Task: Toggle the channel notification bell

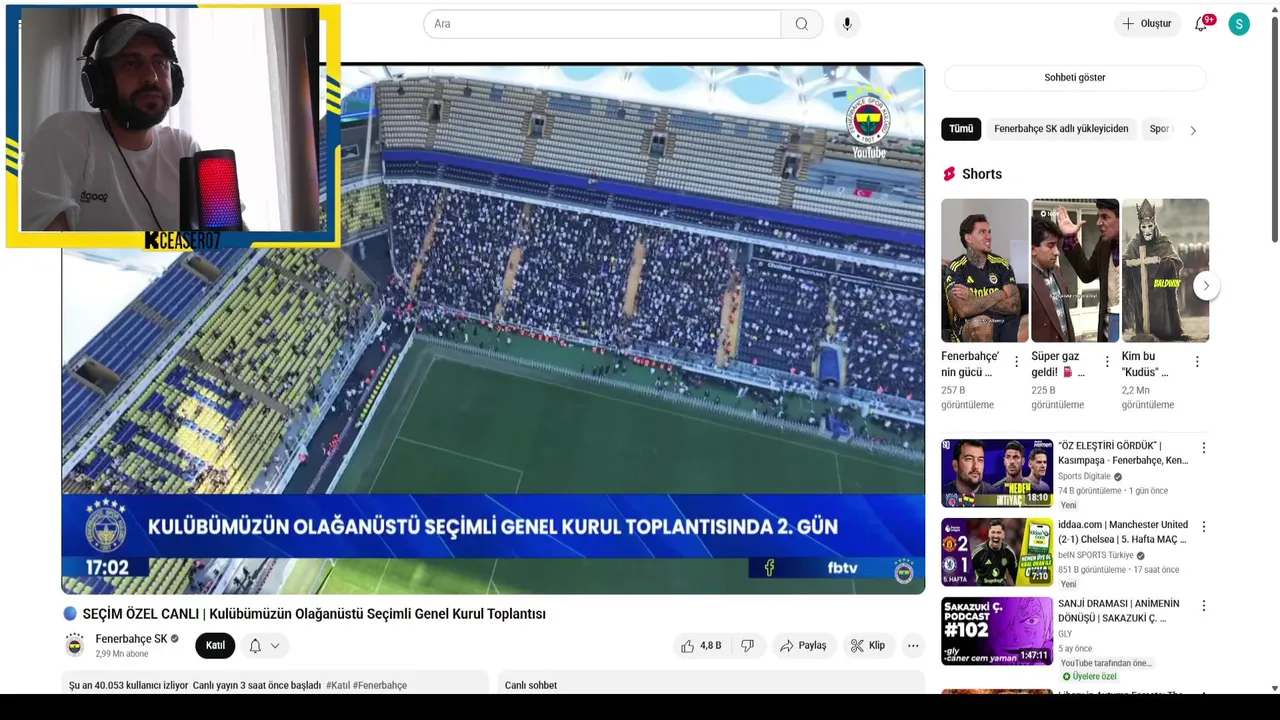Action: [x=255, y=646]
